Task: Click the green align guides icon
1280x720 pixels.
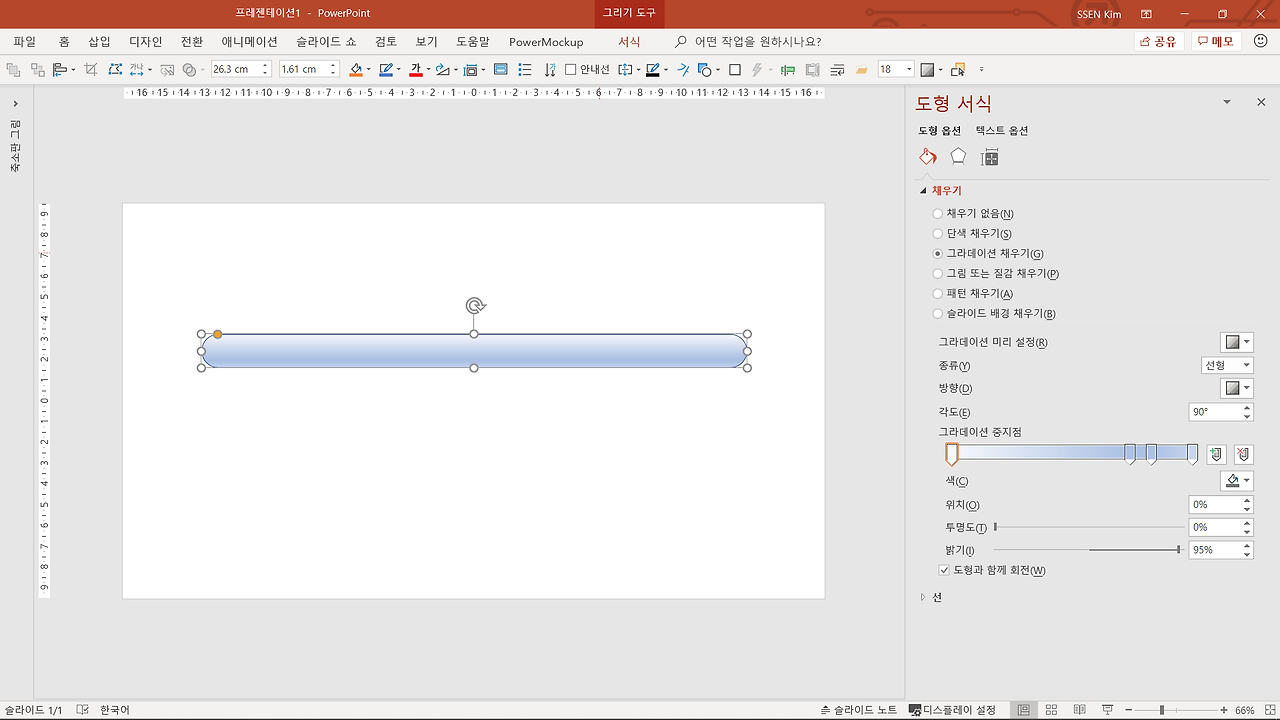Action: coord(788,70)
